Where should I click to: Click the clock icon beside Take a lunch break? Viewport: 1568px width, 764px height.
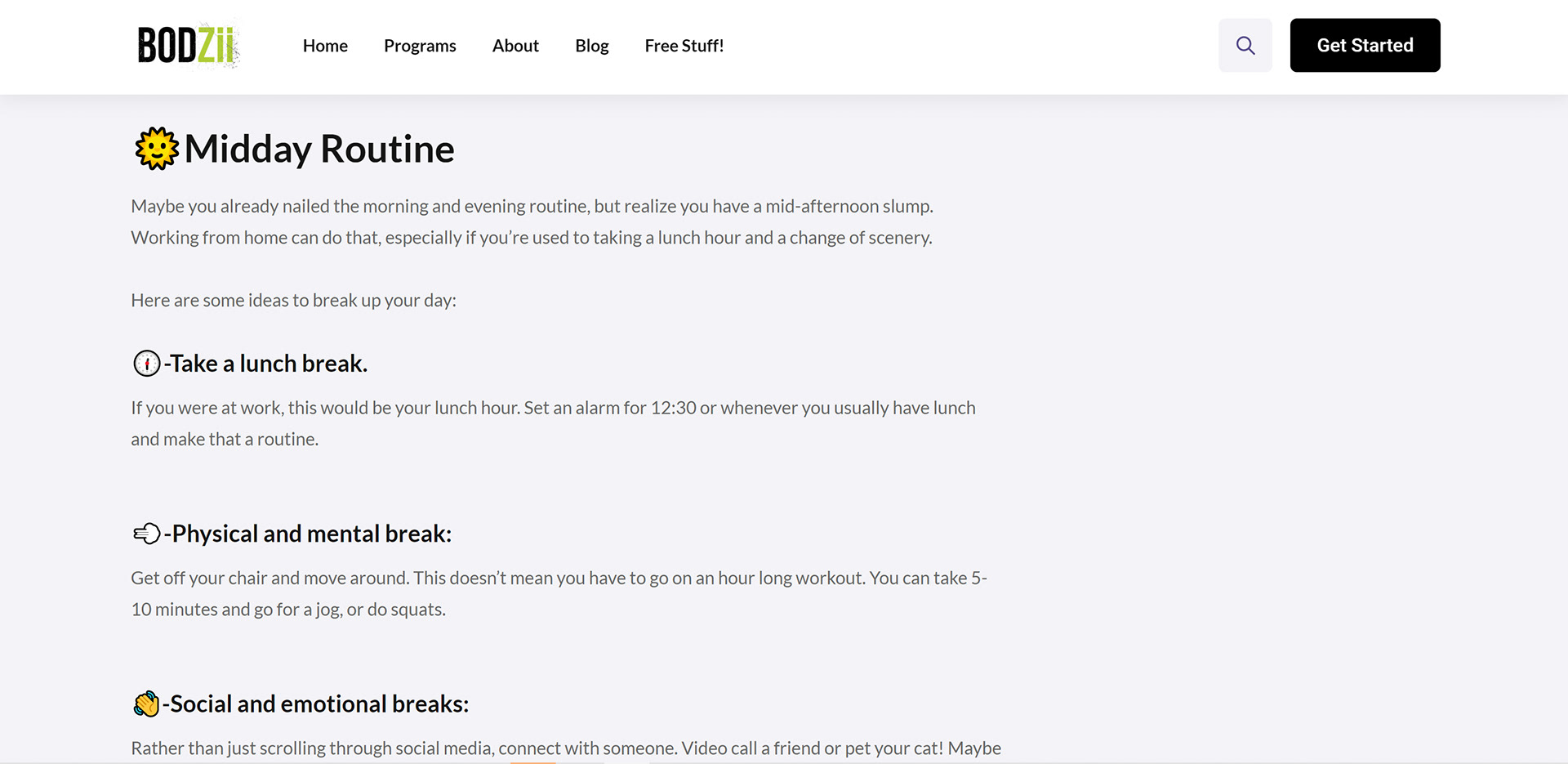(x=147, y=363)
